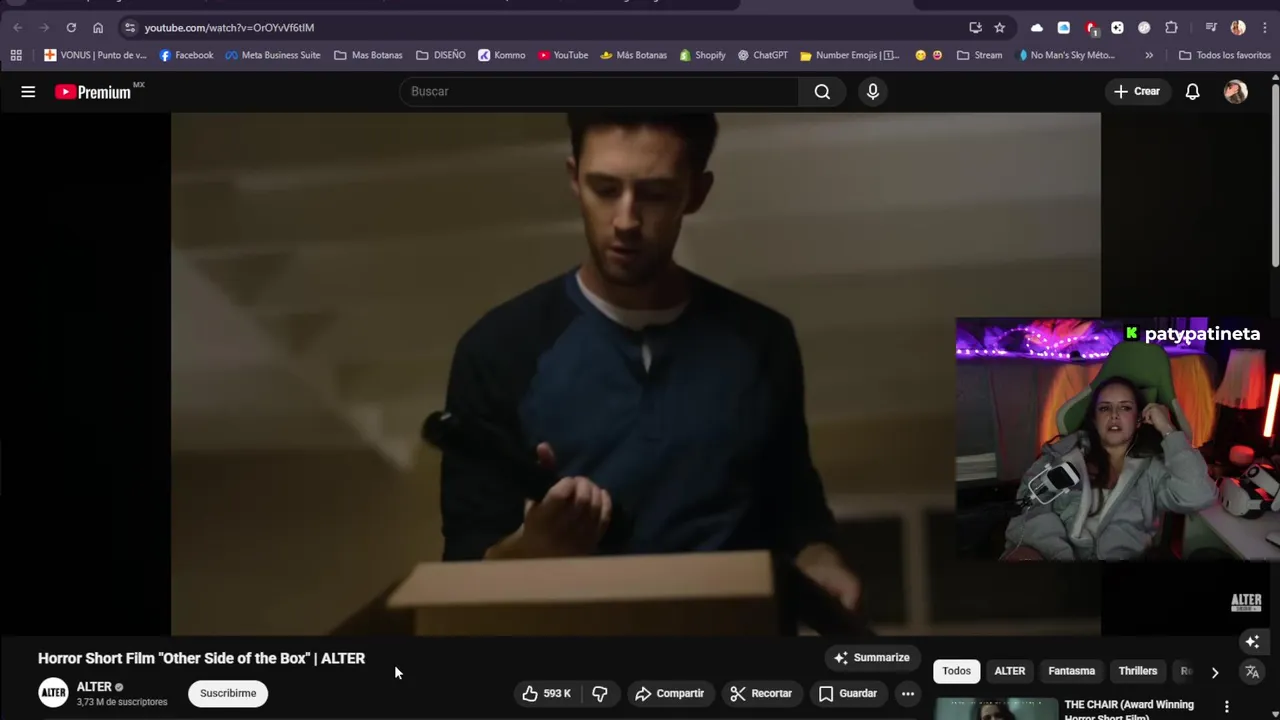Select the ALTER filter chip
The image size is (1280, 720).
[1010, 671]
